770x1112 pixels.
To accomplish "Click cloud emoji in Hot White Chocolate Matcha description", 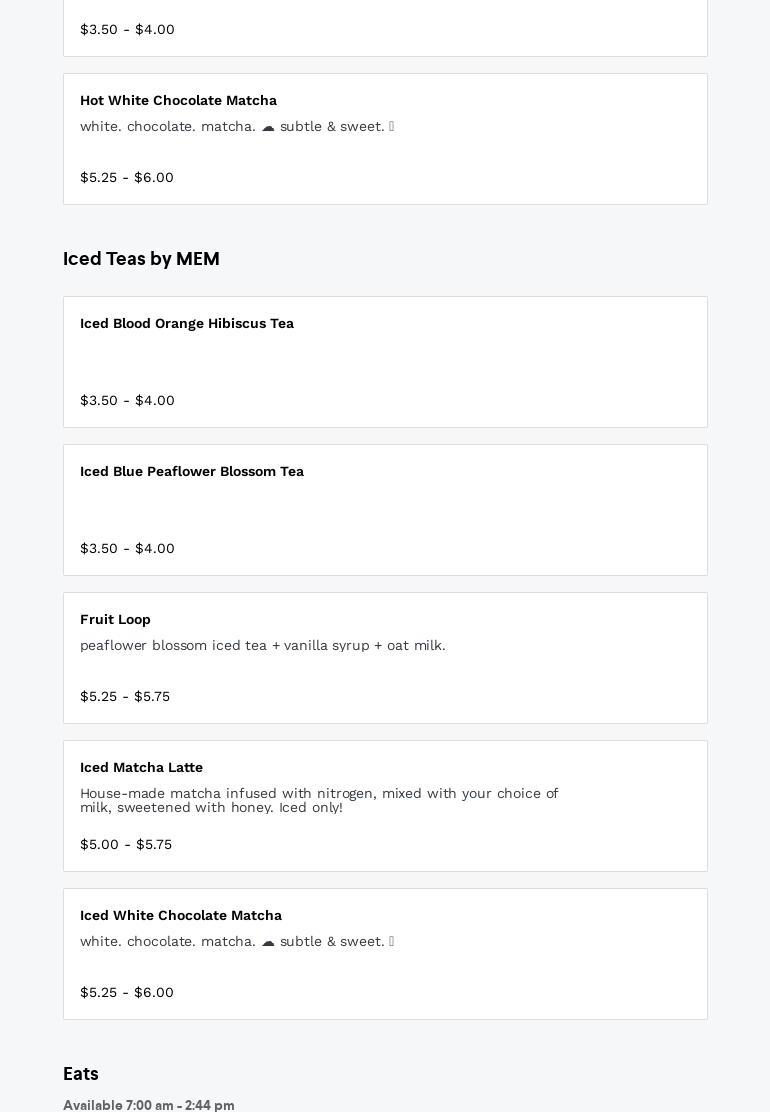I will point(268,127).
